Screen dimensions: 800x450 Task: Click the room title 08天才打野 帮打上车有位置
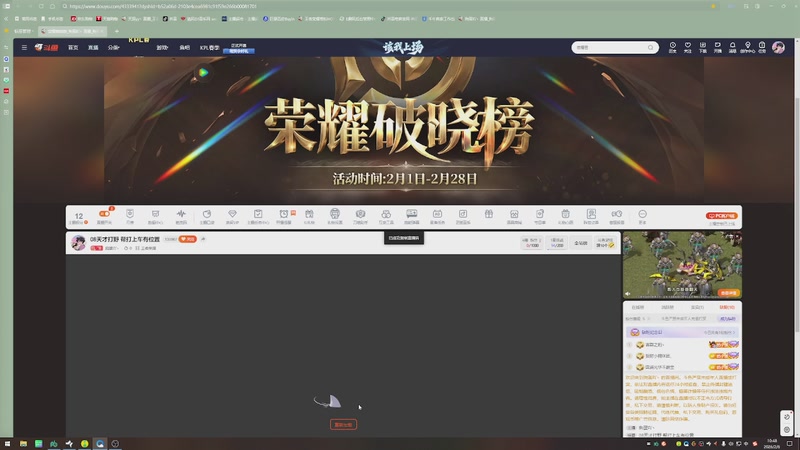[x=125, y=239]
